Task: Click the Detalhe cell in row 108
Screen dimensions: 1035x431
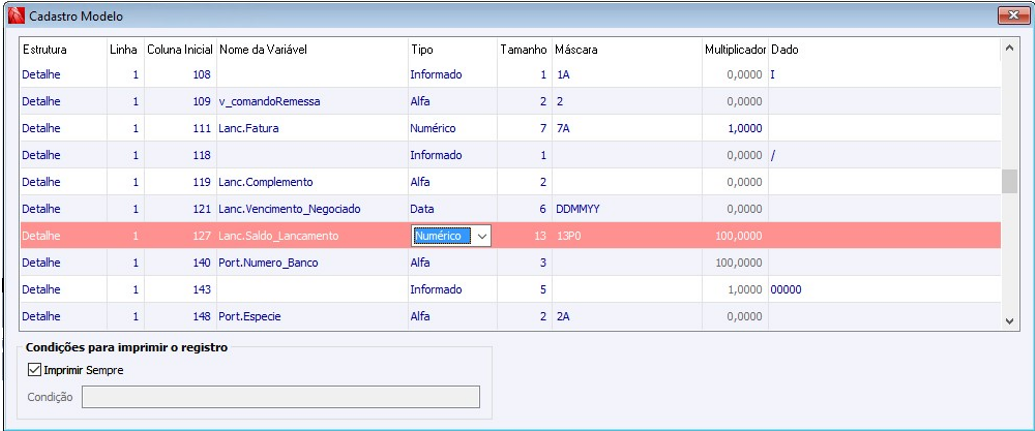Action: click(64, 75)
